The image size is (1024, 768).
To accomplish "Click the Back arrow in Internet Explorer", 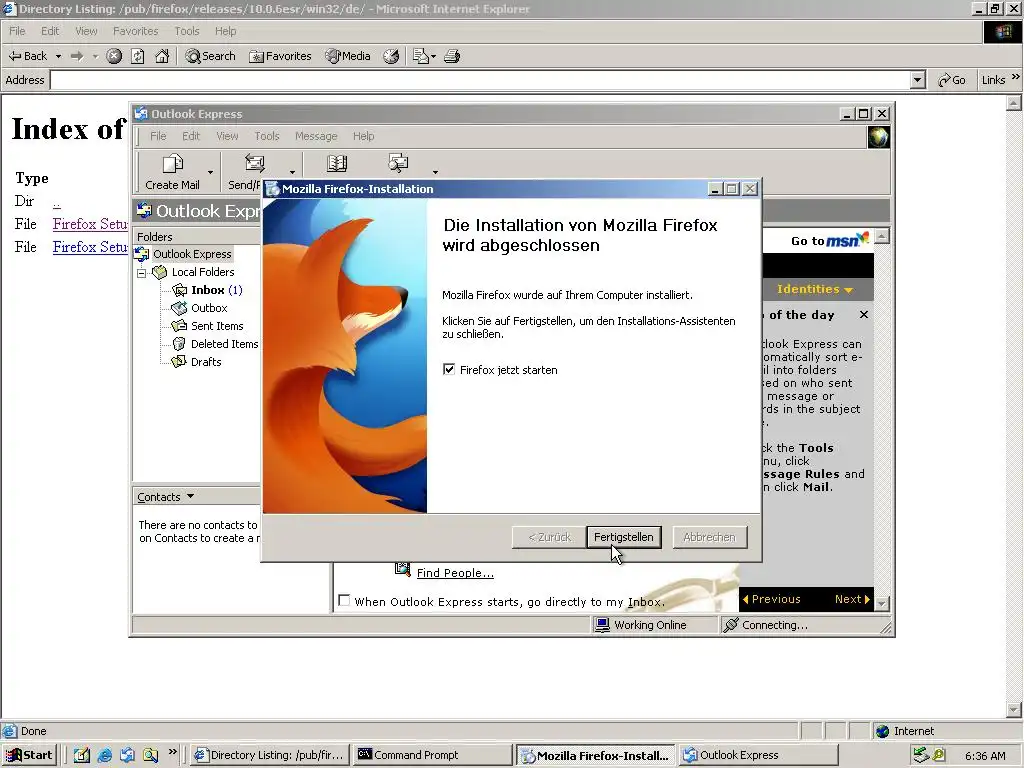I will pyautogui.click(x=27, y=56).
